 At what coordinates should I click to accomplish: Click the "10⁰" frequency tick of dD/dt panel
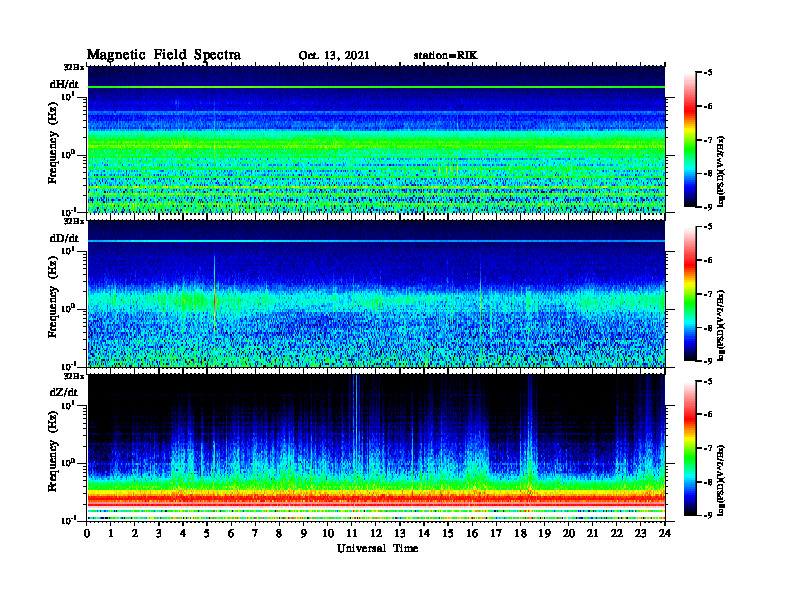pos(68,309)
